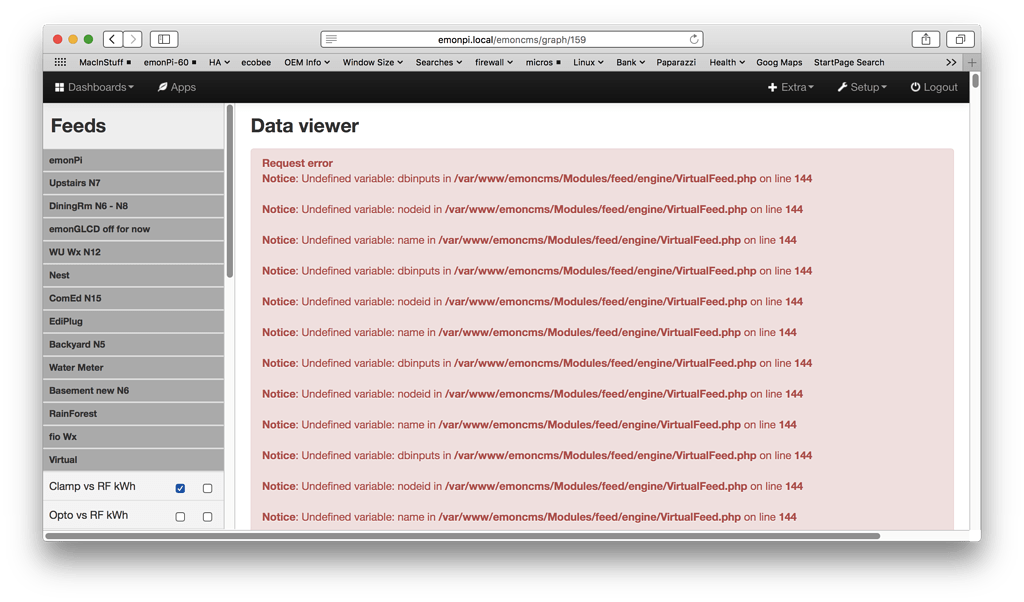This screenshot has width=1024, height=602.
Task: Expand the firewall bookmark dropdown
Action: click(494, 62)
